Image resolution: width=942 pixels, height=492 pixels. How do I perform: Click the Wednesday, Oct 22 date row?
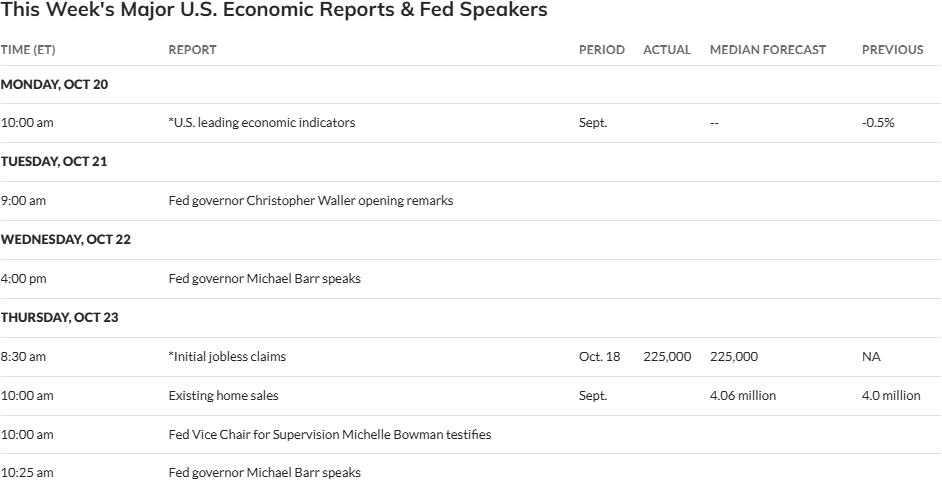[65, 240]
